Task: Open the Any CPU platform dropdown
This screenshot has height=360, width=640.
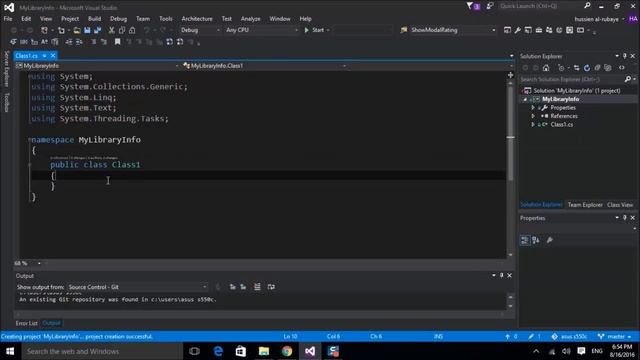Action: click(262, 30)
